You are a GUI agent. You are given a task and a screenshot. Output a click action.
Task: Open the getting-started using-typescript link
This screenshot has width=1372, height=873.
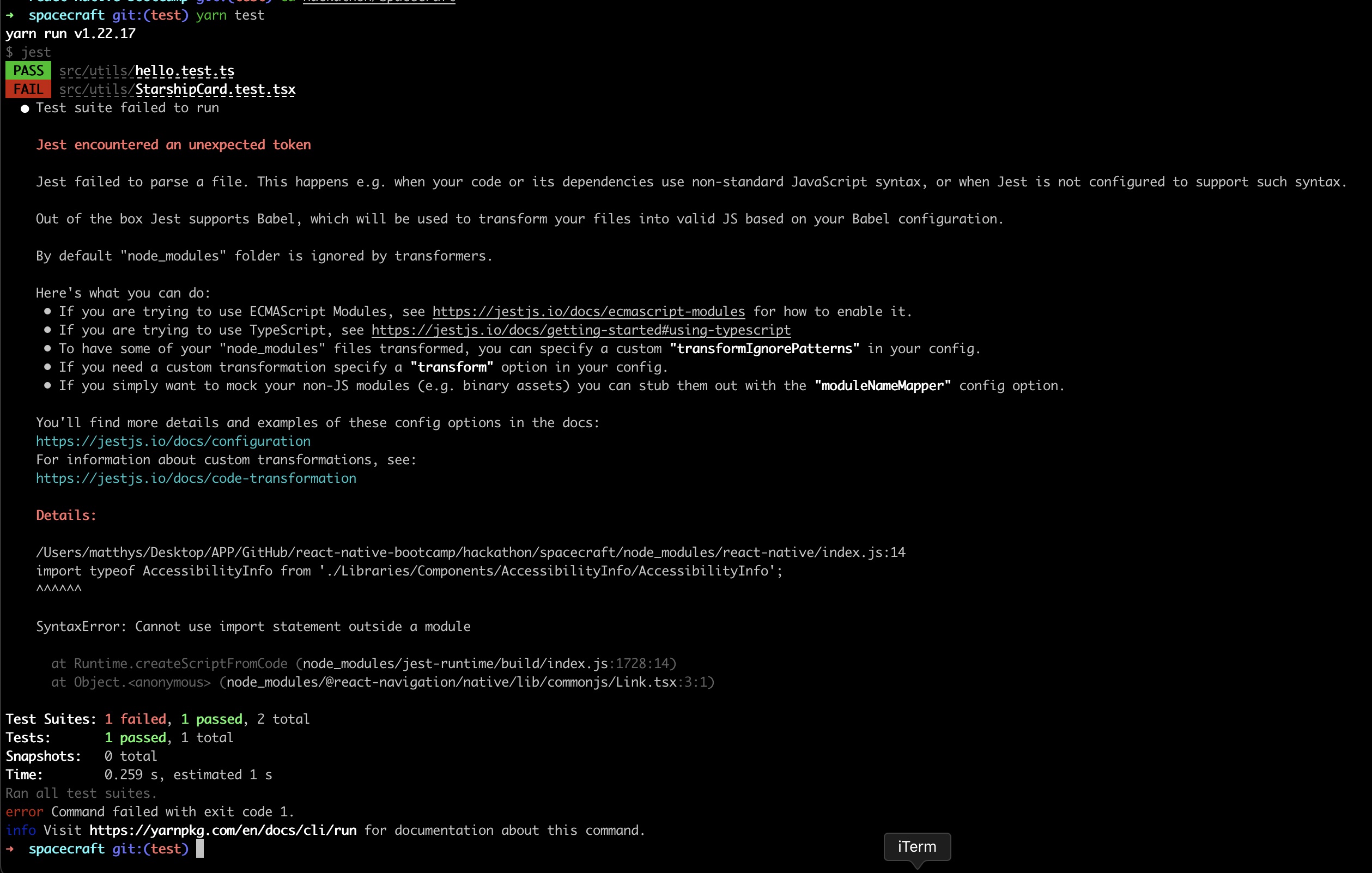coord(581,330)
